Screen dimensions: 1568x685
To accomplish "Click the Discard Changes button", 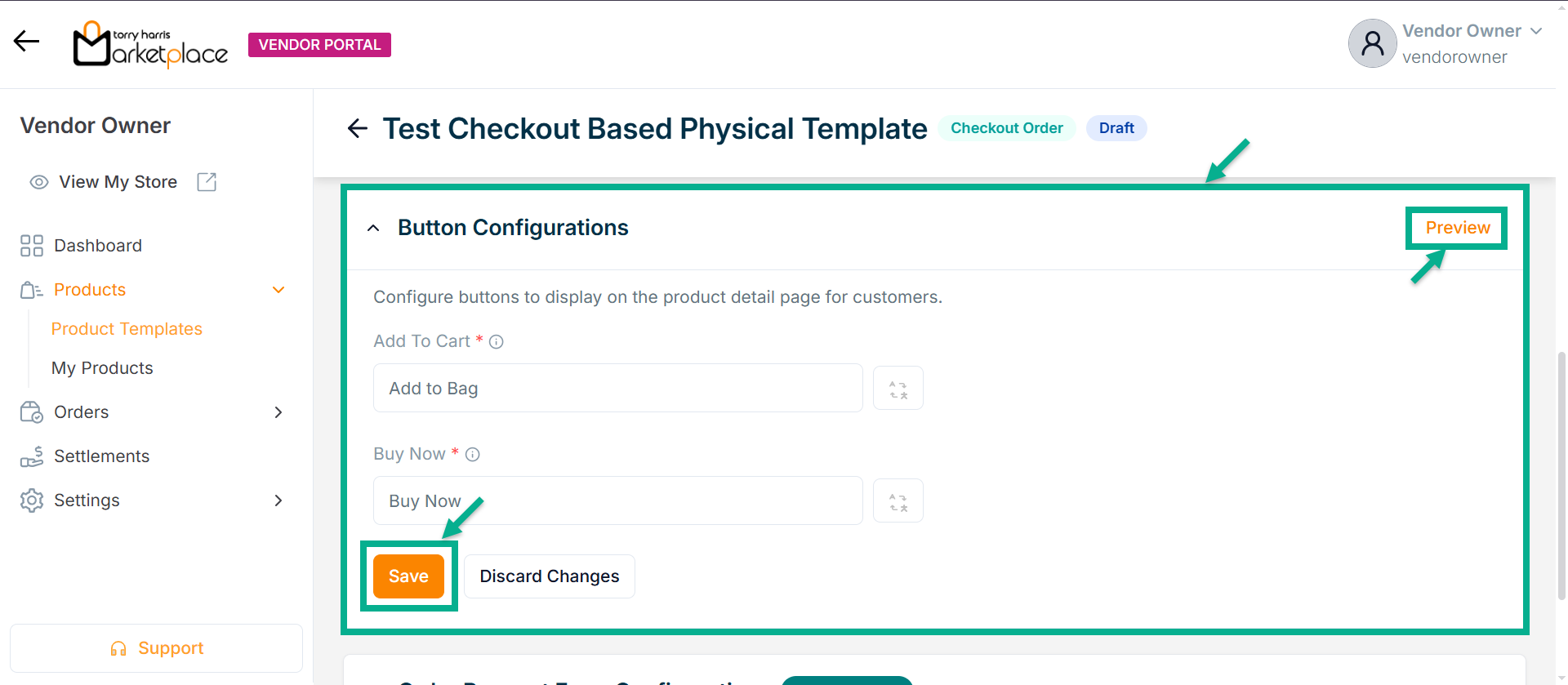I will (x=550, y=576).
